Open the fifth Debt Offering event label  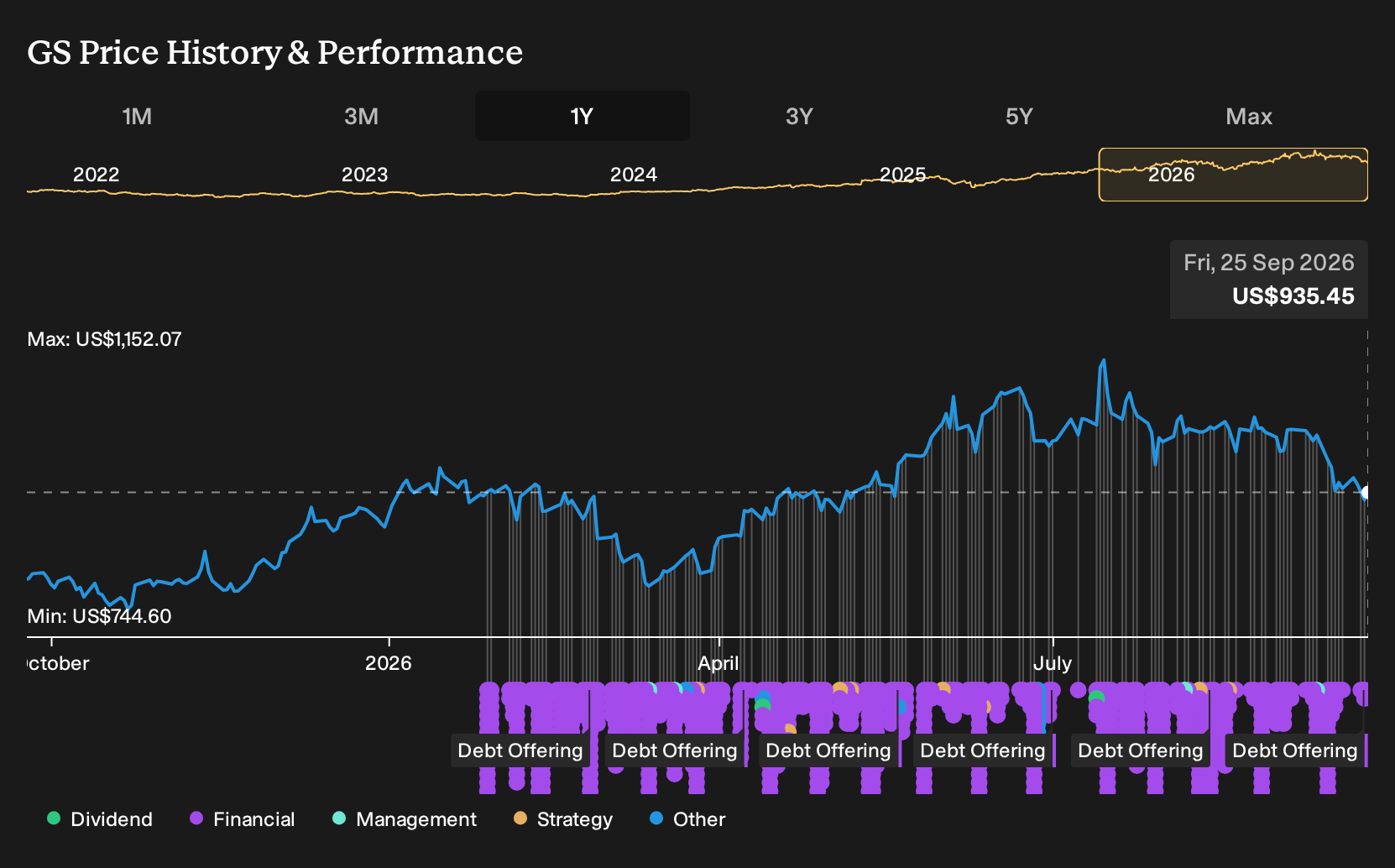[1141, 750]
